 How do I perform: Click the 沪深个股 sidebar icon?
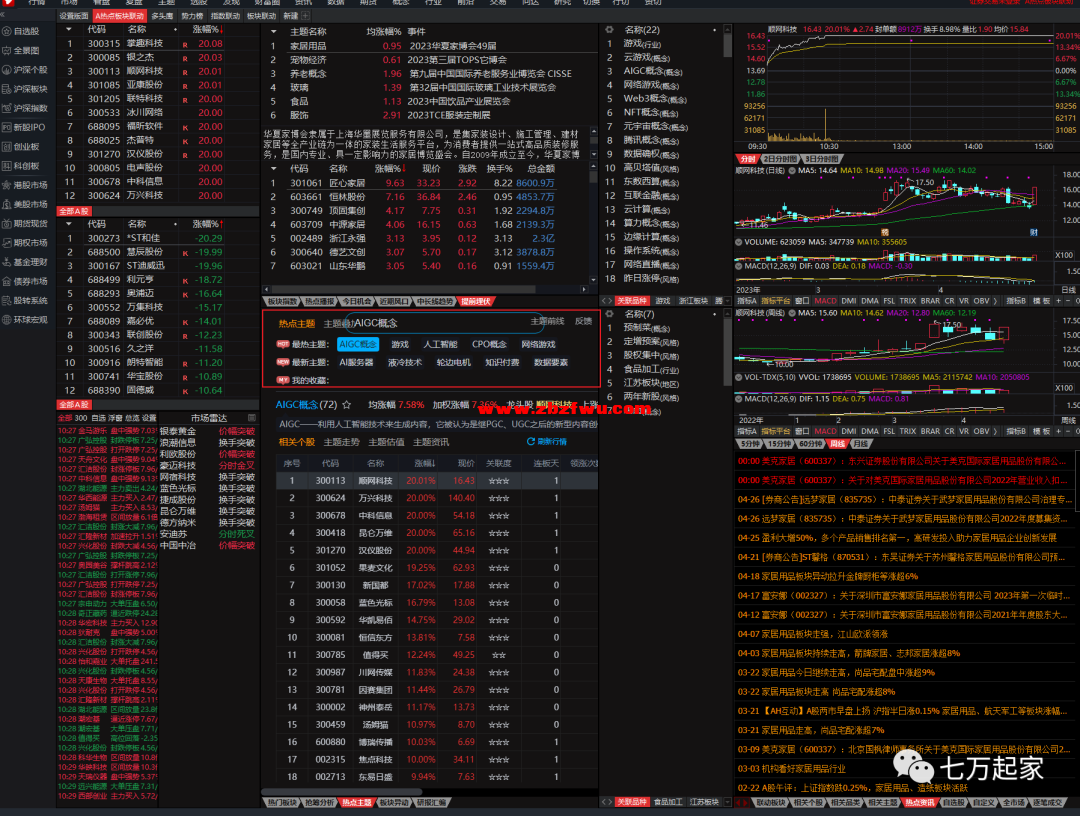pyautogui.click(x=7, y=70)
